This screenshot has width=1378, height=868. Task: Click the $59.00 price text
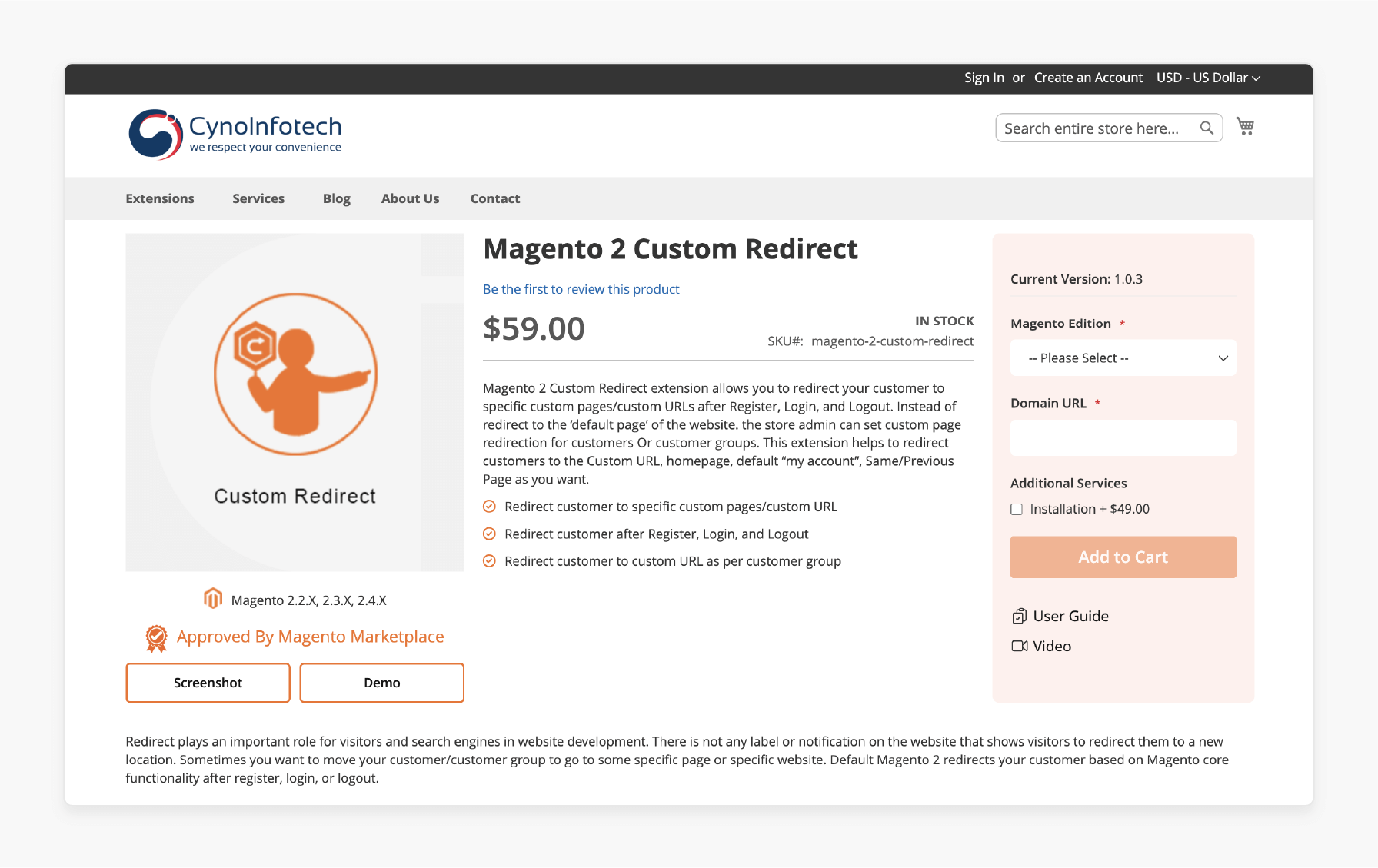(x=534, y=329)
